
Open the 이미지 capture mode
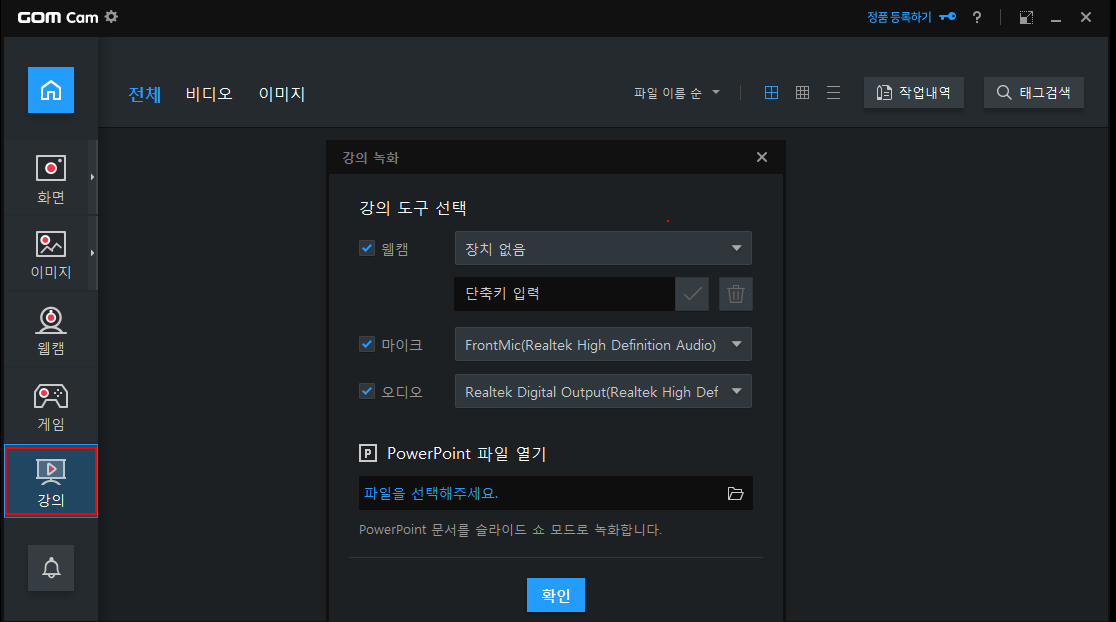(x=51, y=254)
